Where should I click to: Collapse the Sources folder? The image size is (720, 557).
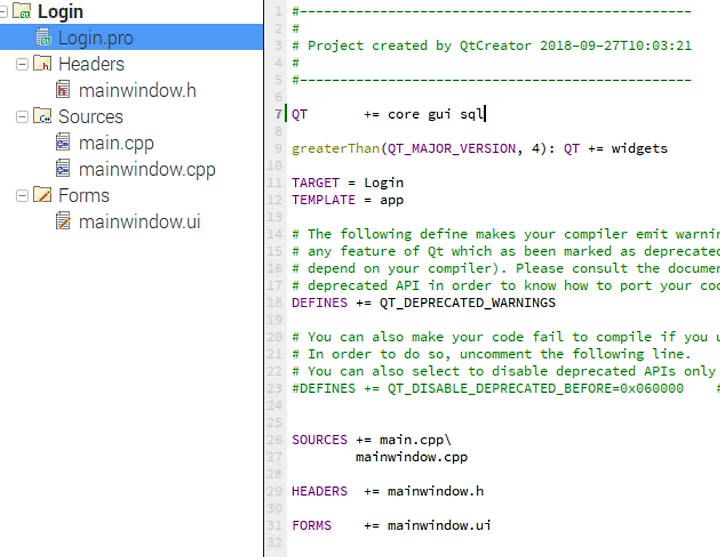pos(22,117)
